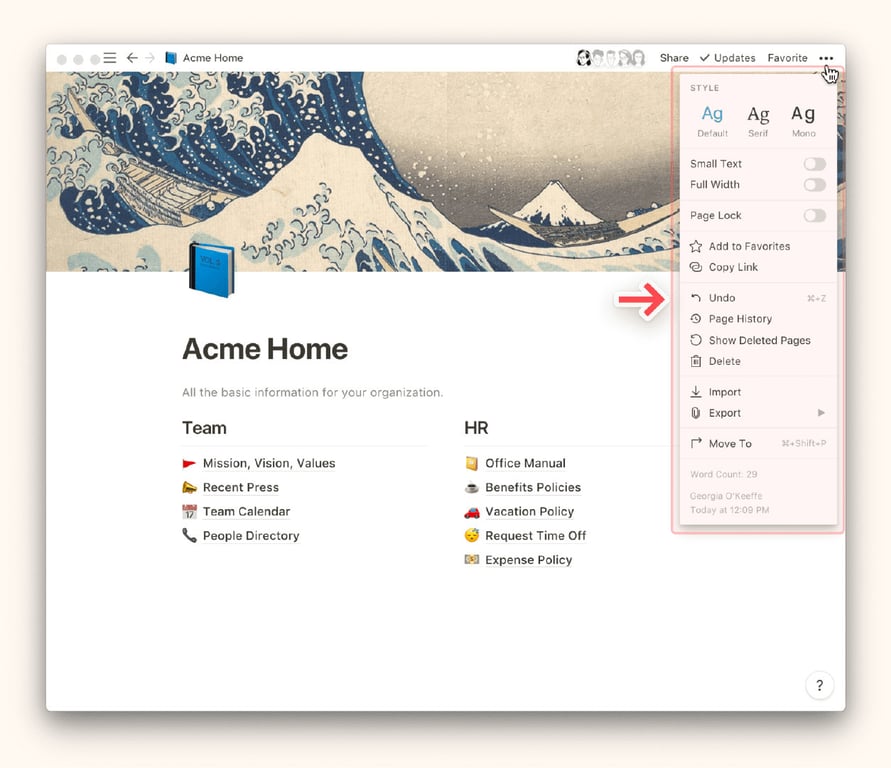Screen dimensions: 891x768
Task: Open the help question mark button
Action: pos(819,685)
